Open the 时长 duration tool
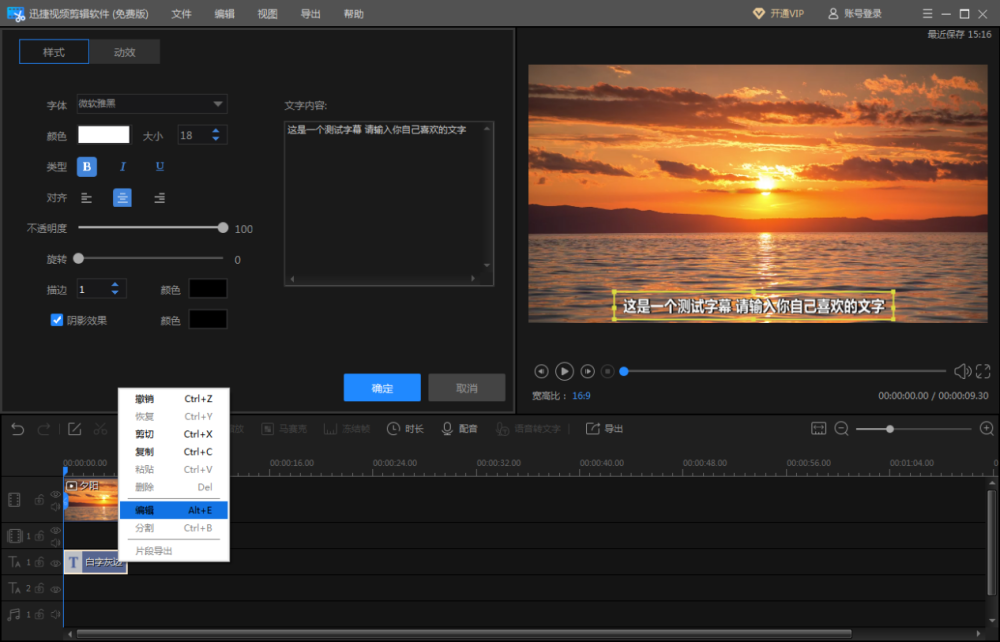 [406, 429]
